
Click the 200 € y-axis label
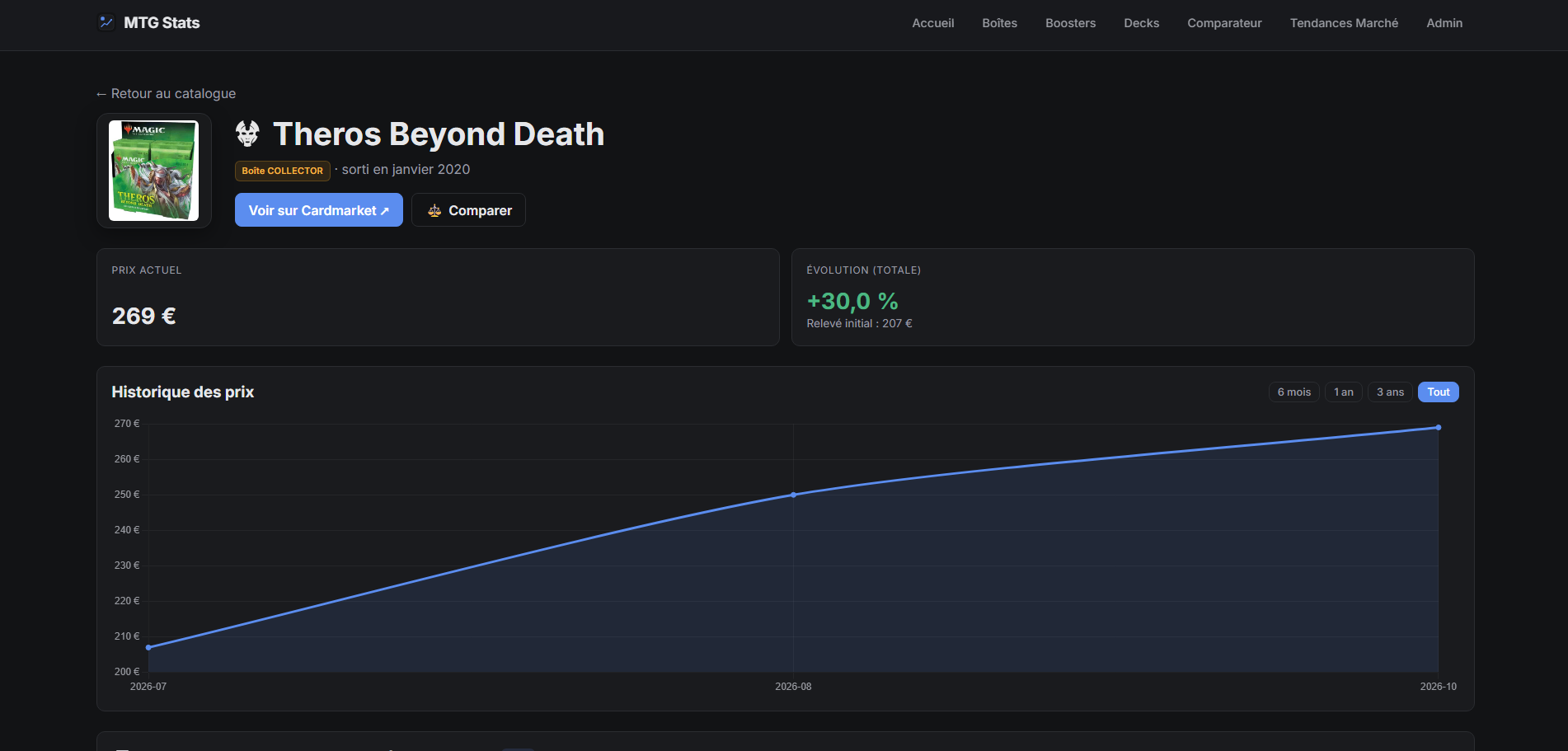(127, 672)
